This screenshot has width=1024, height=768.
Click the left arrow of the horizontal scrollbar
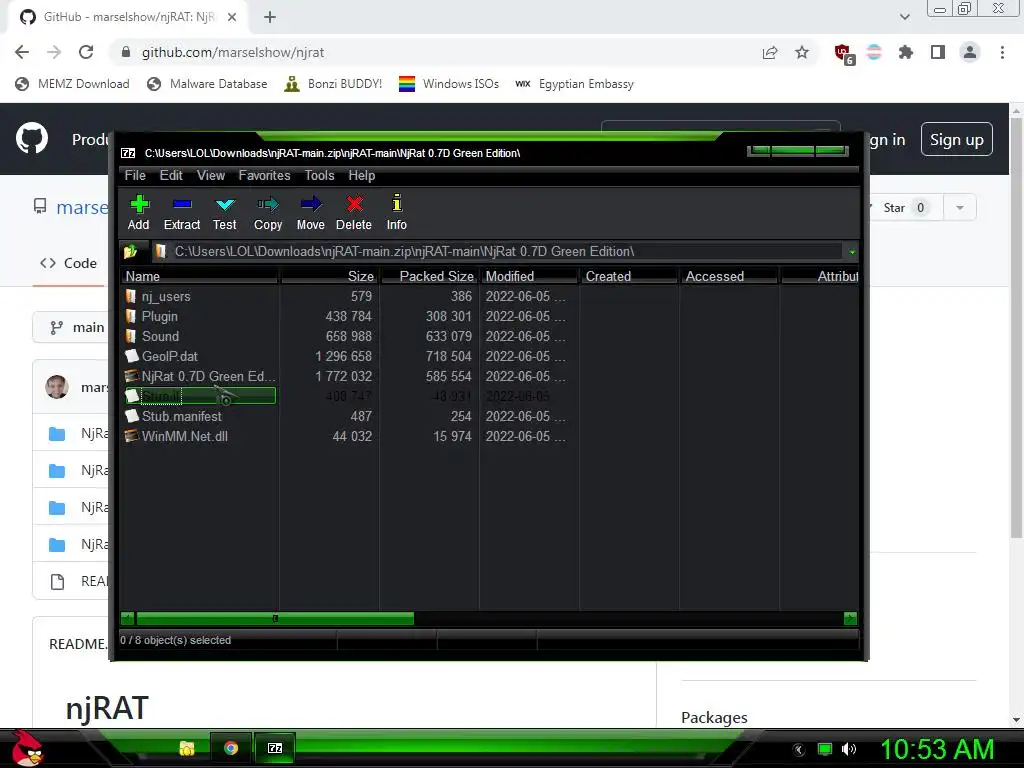coord(128,618)
